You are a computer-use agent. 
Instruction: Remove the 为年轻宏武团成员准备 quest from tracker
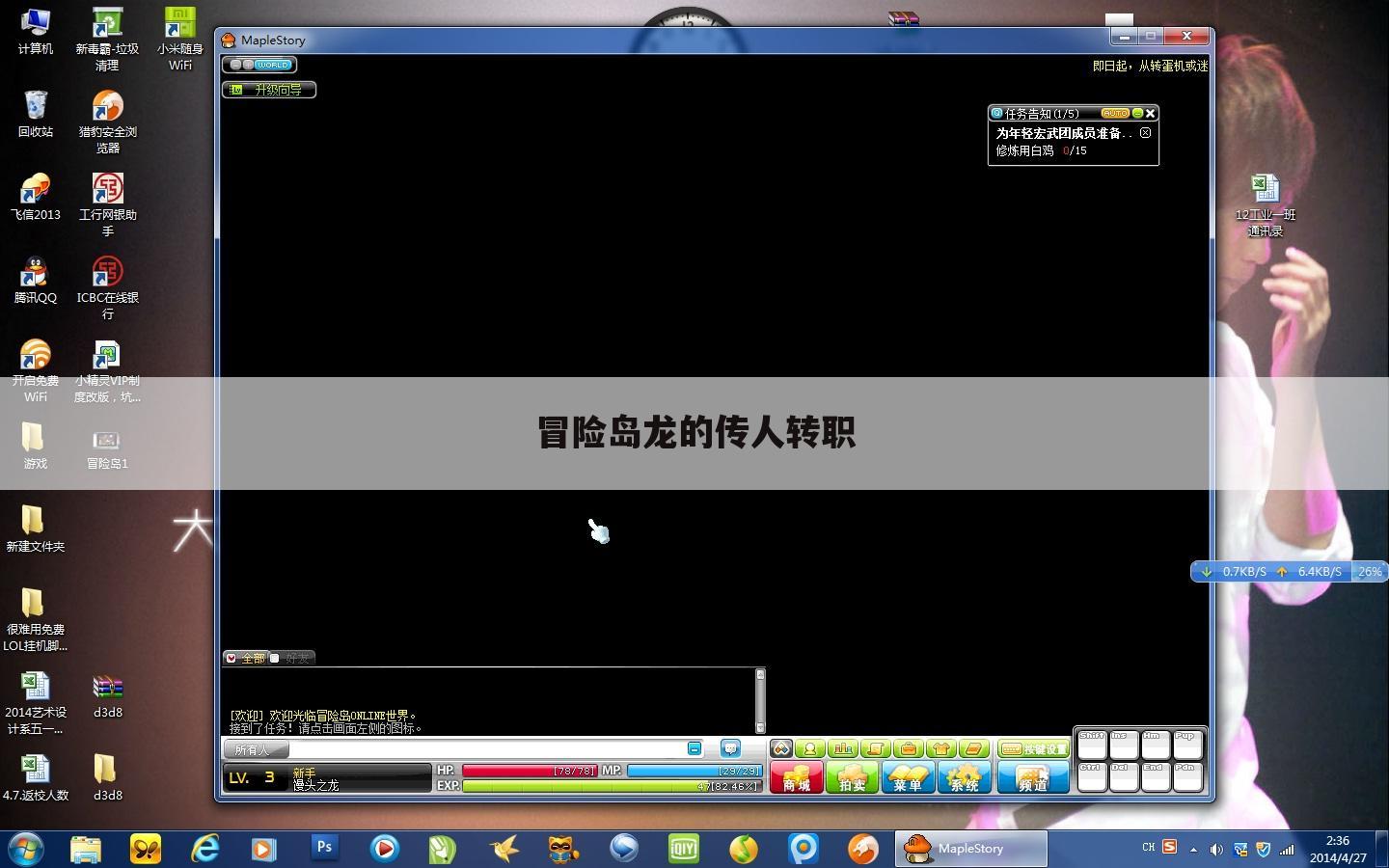point(1145,133)
